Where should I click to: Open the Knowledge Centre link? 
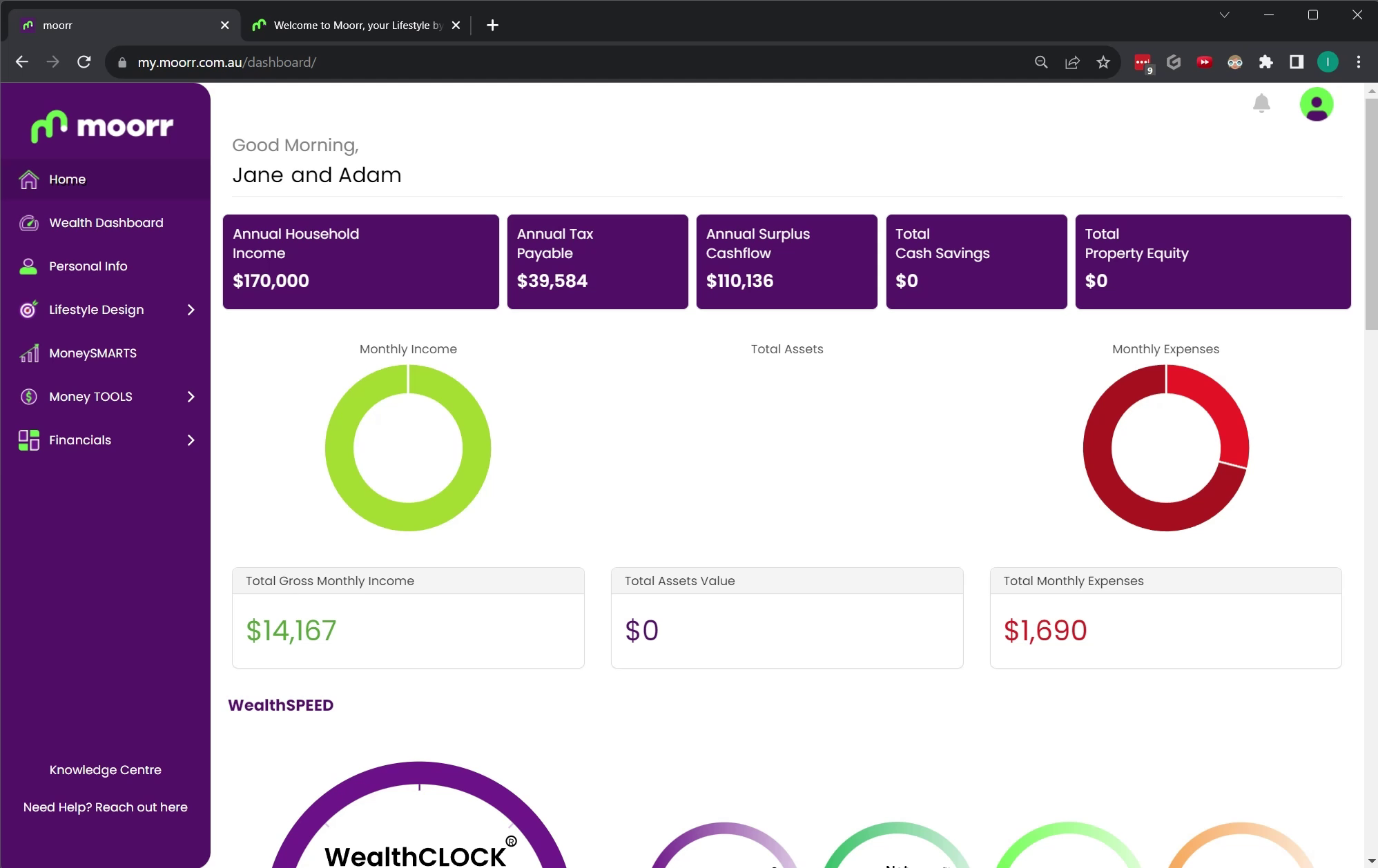click(x=106, y=770)
